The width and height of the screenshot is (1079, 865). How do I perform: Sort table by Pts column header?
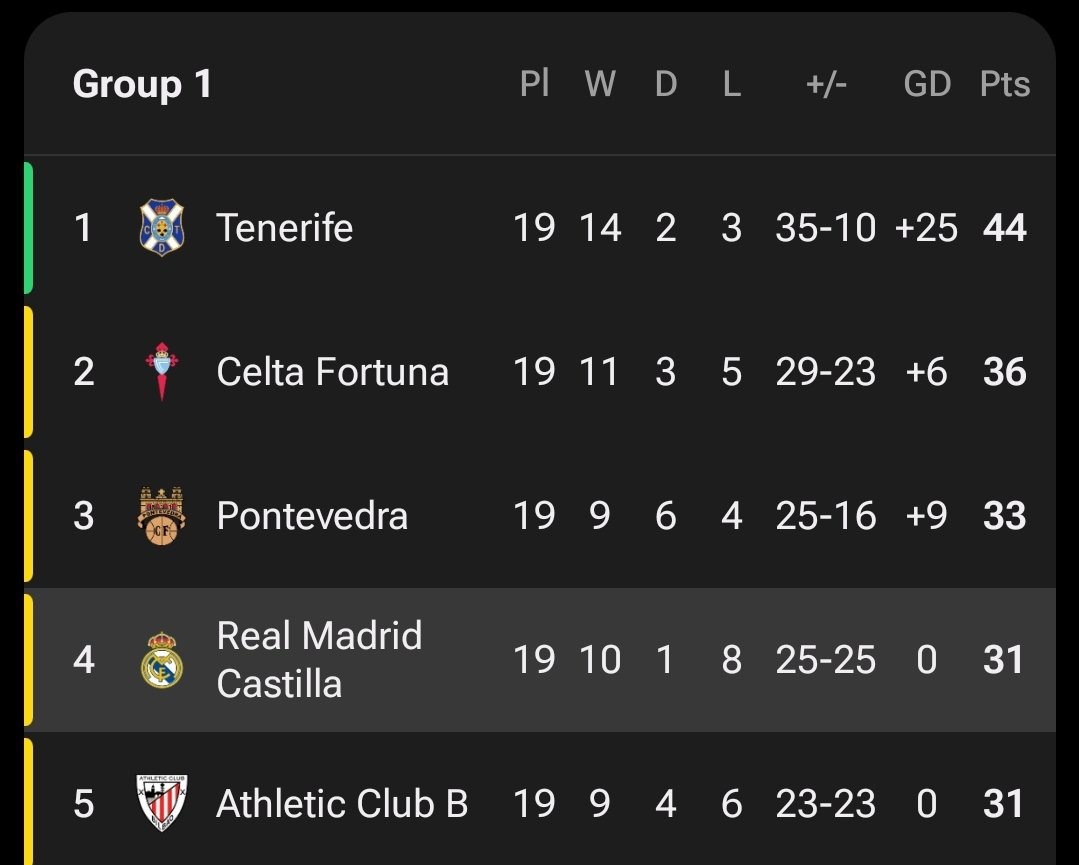pyautogui.click(x=1004, y=84)
